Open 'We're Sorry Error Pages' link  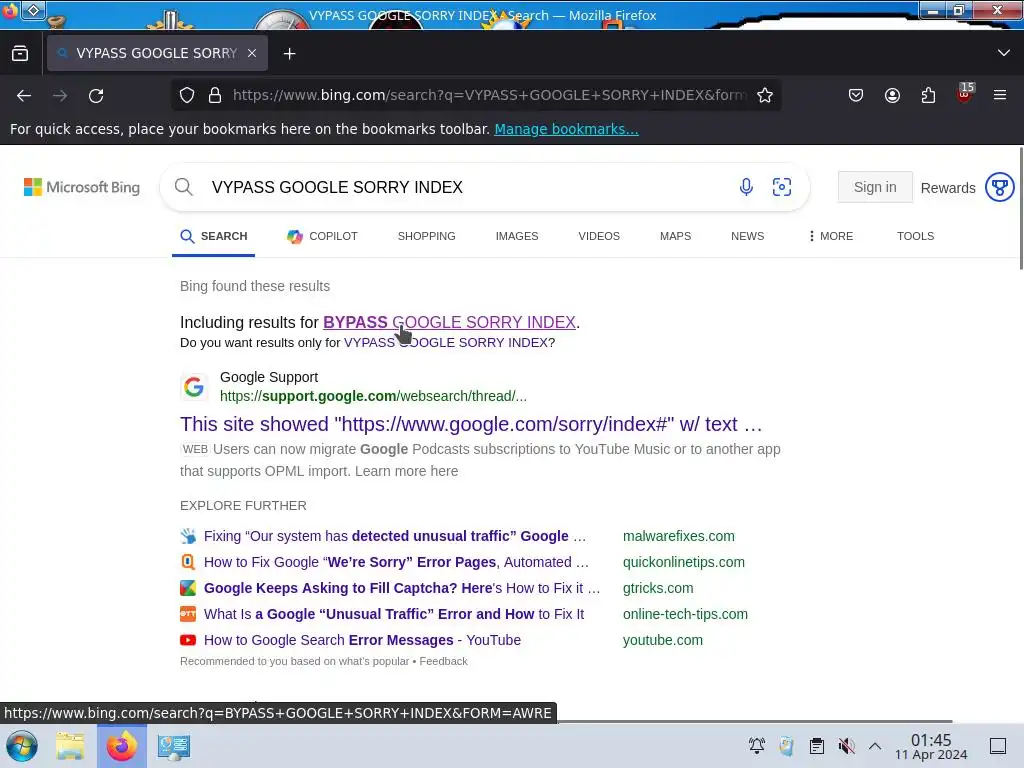(396, 562)
